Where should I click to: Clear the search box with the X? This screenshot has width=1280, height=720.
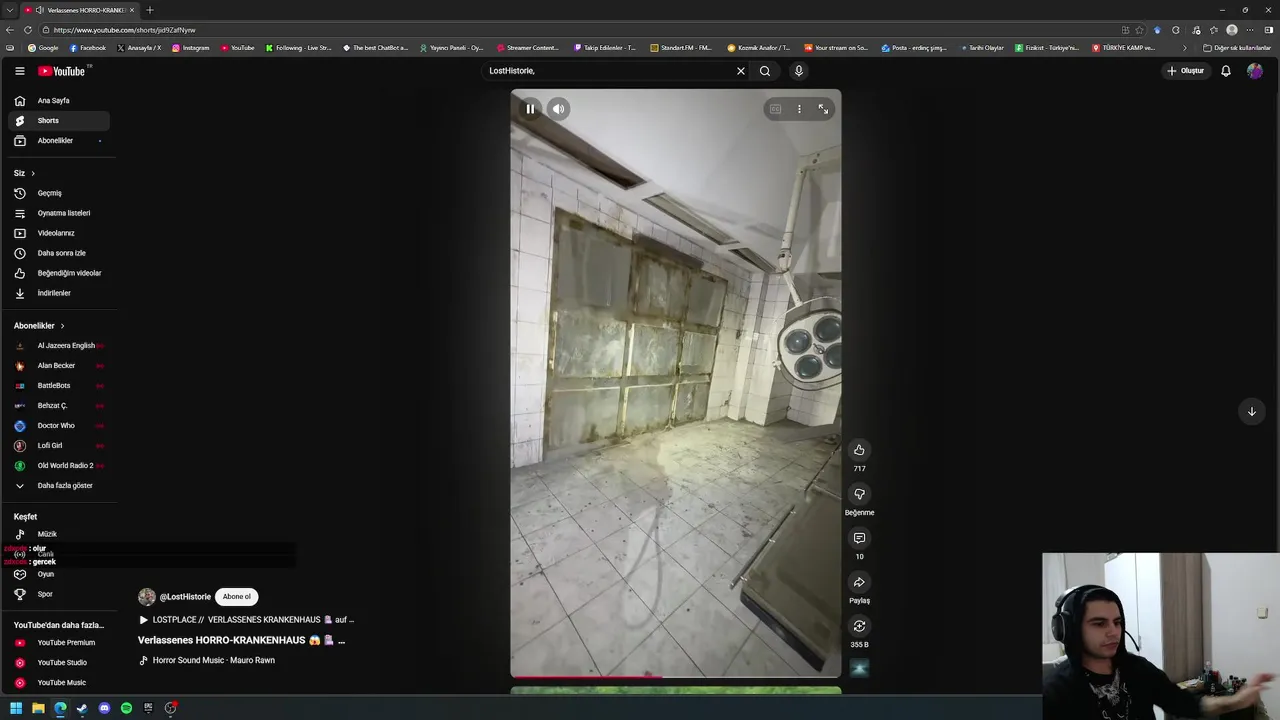click(741, 71)
